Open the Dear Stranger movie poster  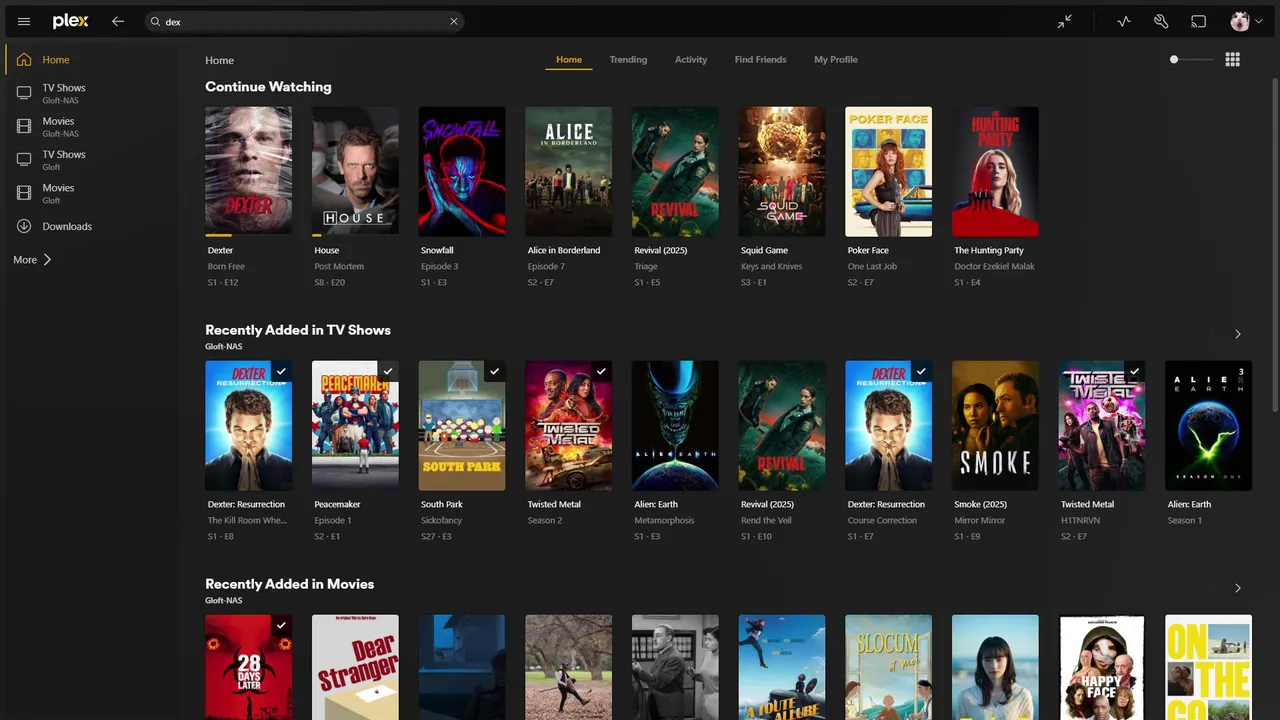point(355,667)
